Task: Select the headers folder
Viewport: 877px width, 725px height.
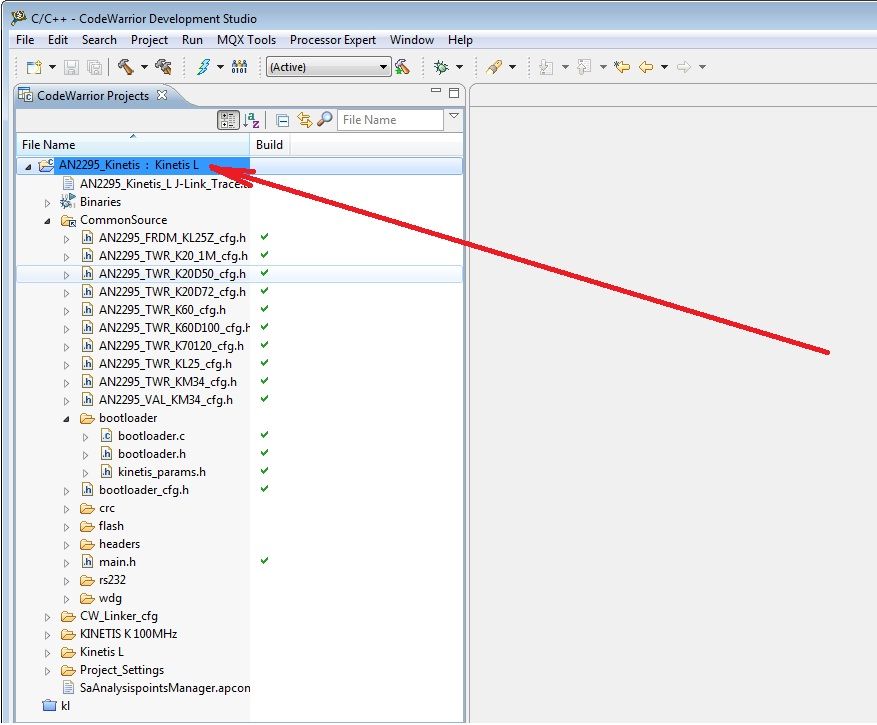Action: click(119, 544)
